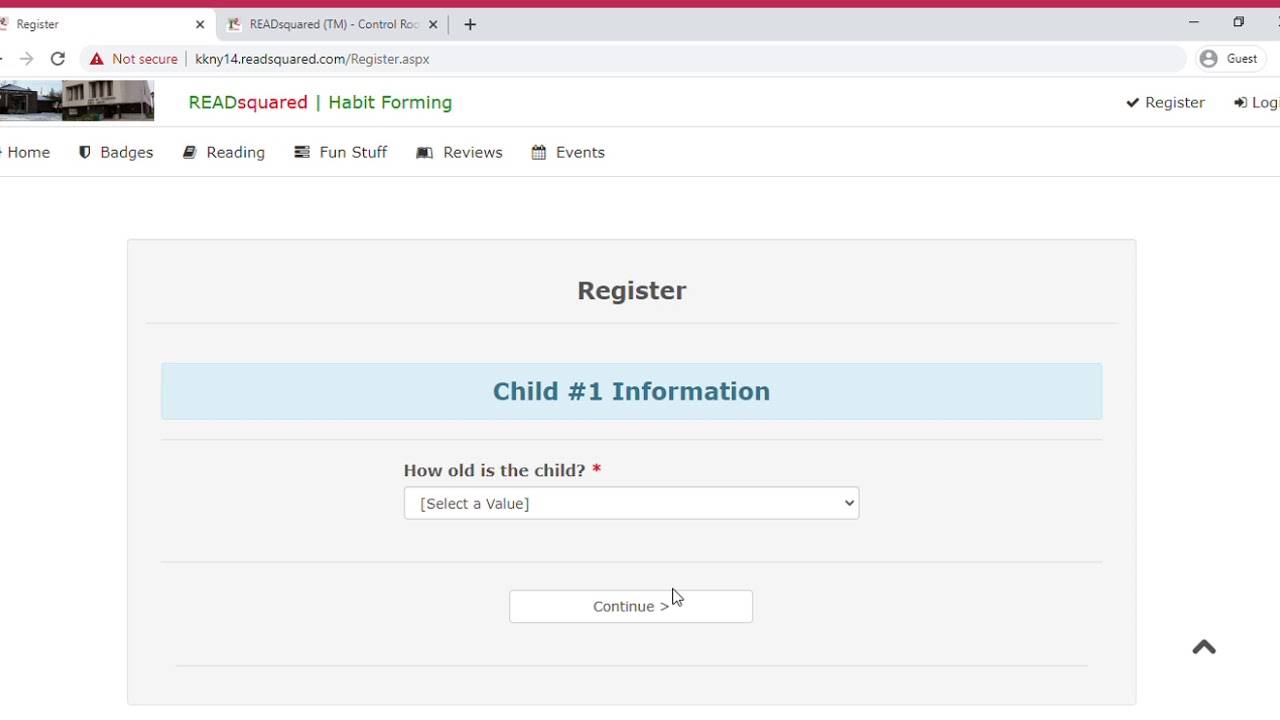Open the Fun Stuff menu item
Image resolution: width=1280 pixels, height=720 pixels.
[x=341, y=152]
